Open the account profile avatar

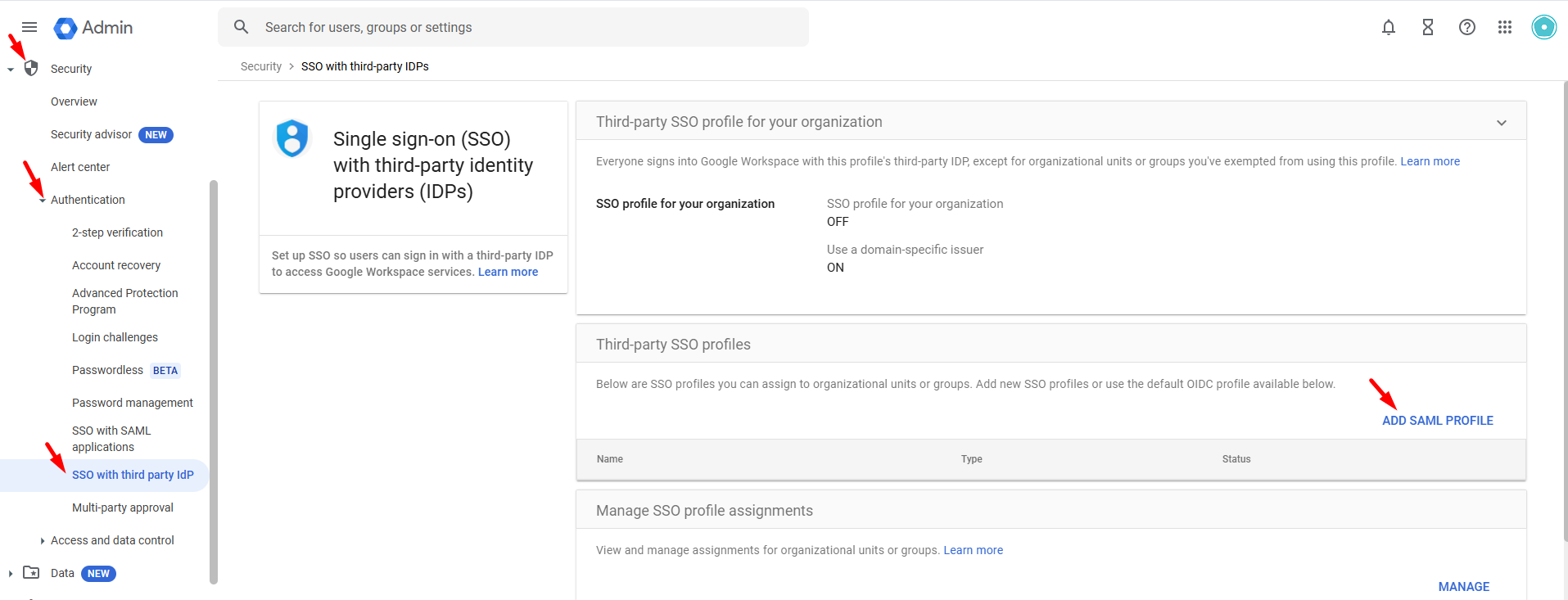pyautogui.click(x=1543, y=27)
